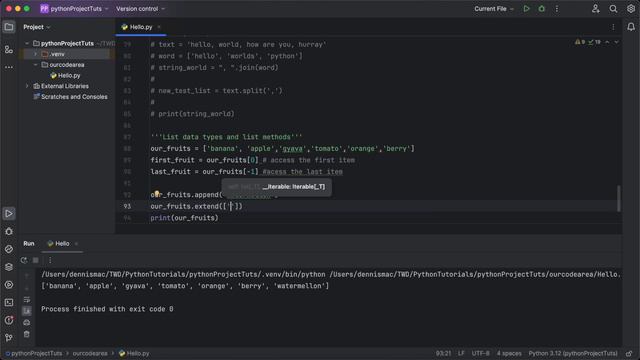Click the Run panel title label
The image size is (640, 360).
[x=29, y=244]
